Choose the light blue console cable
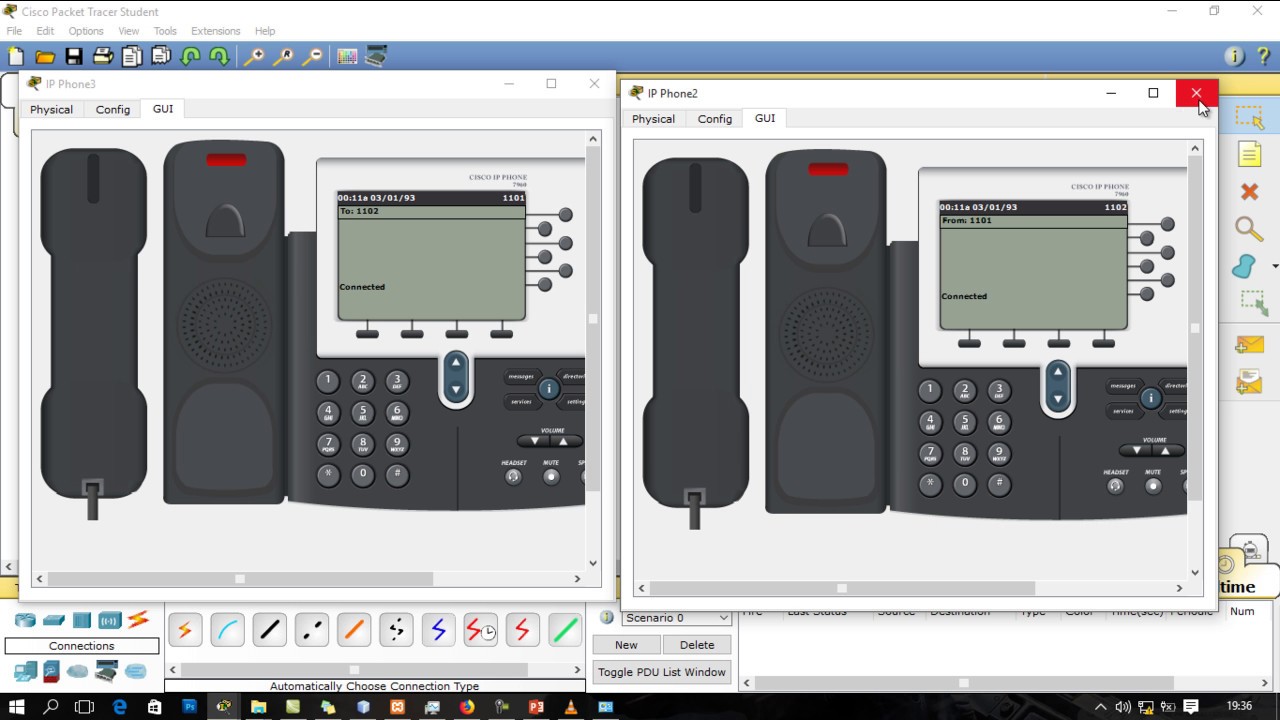 pos(227,630)
